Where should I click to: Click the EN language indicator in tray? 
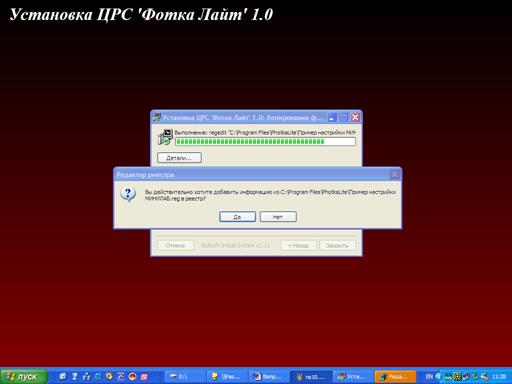pos(429,377)
